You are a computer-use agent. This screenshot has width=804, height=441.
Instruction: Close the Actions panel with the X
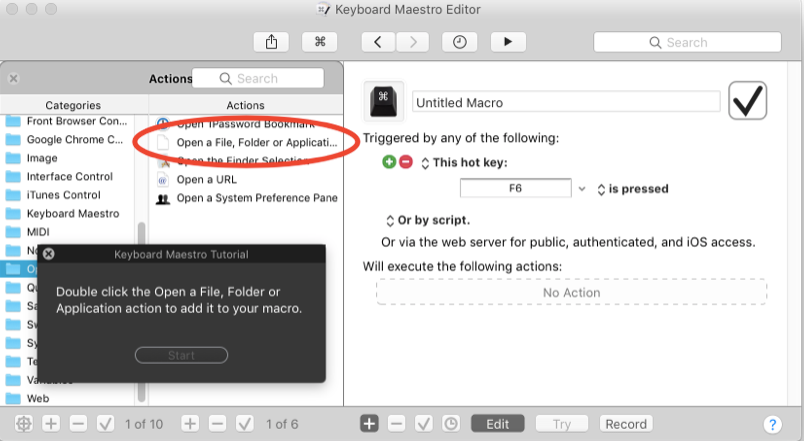14,78
